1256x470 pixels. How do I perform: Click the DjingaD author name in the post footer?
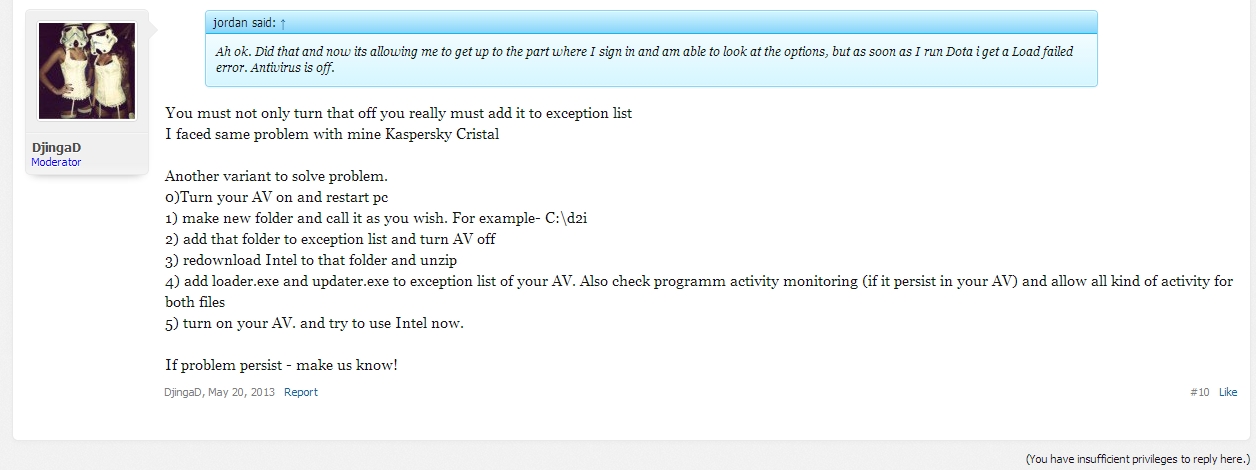tap(184, 392)
